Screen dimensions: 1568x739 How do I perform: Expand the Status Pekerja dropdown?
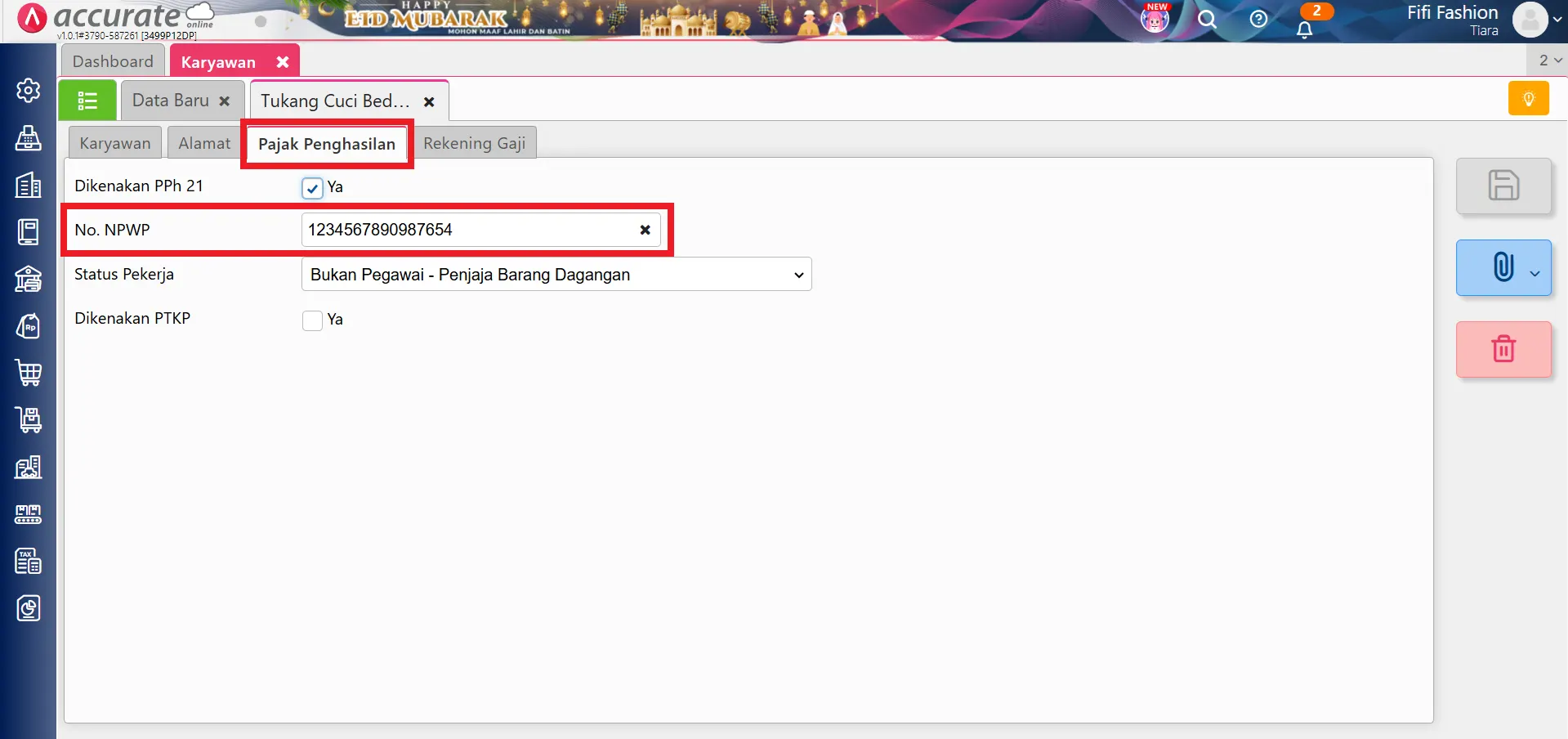[556, 275]
